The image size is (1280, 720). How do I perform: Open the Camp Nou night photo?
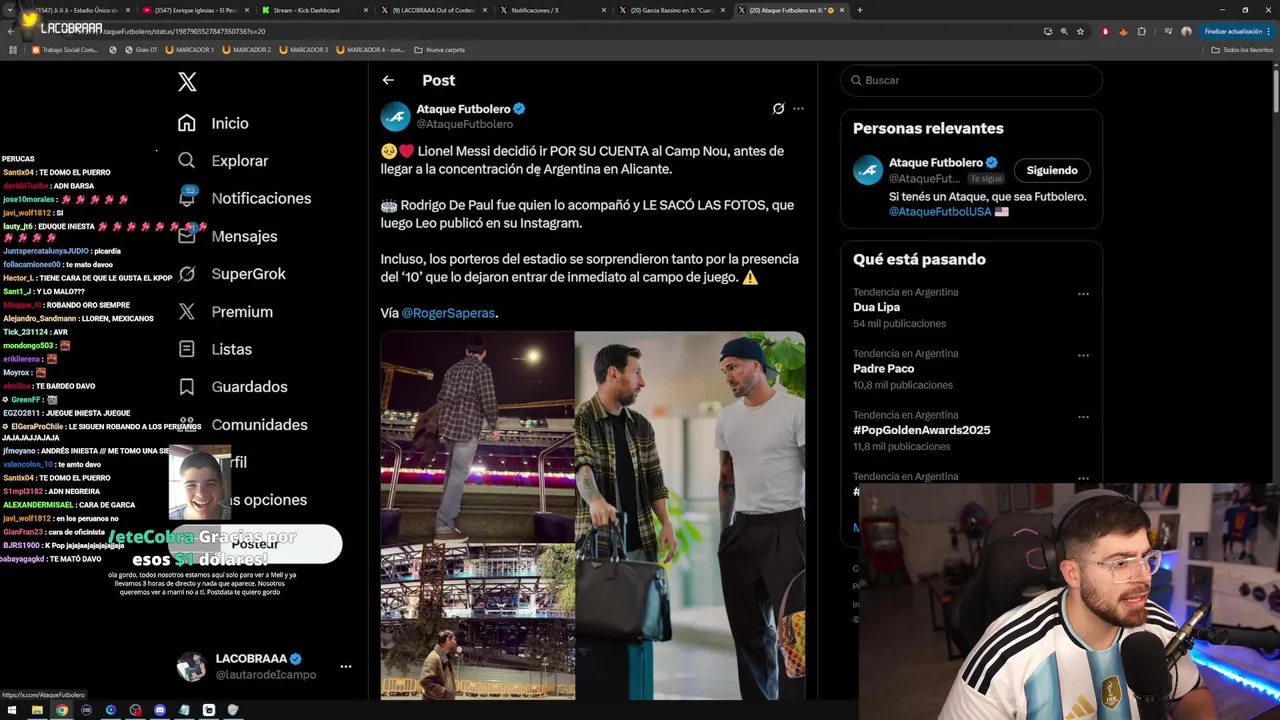pyautogui.click(x=477, y=437)
